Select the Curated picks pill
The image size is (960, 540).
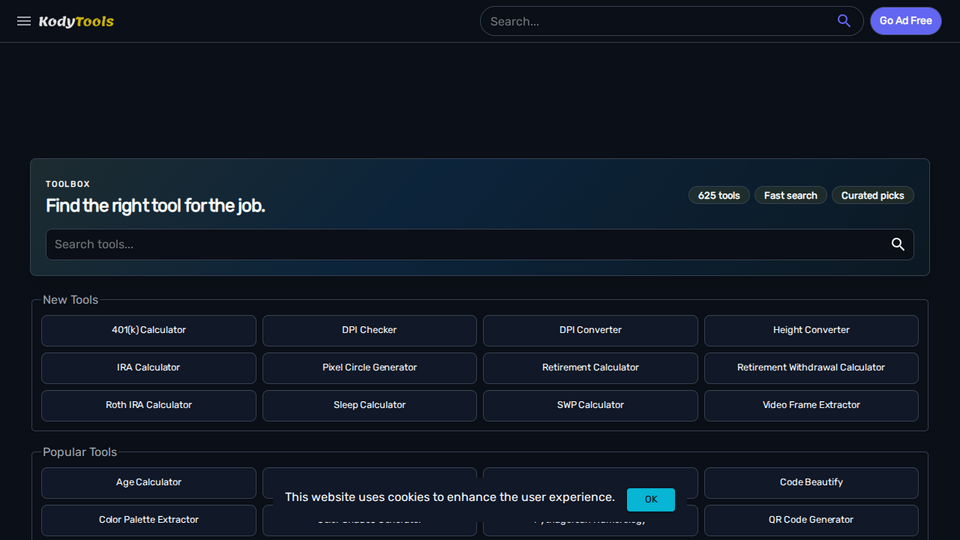click(872, 195)
